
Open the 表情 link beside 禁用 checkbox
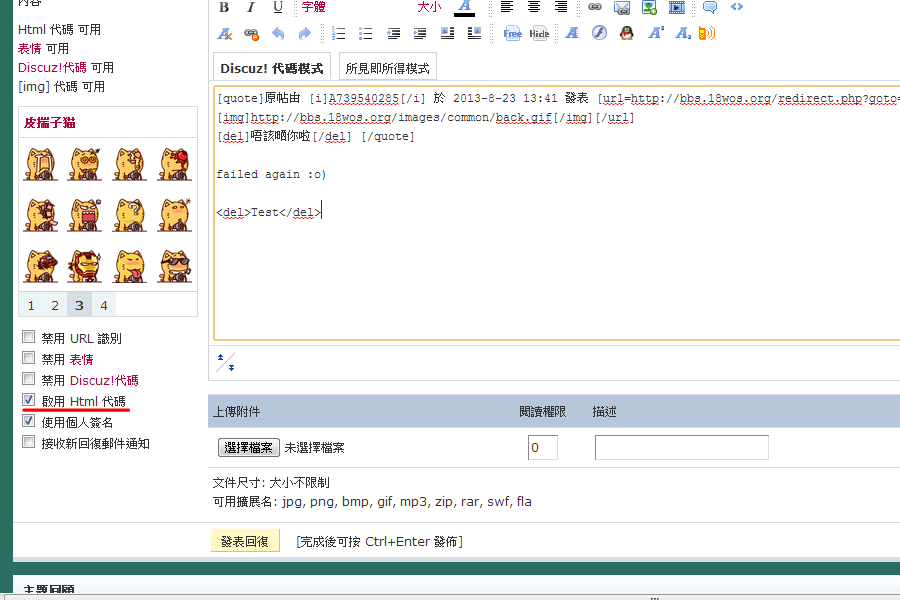pos(82,359)
